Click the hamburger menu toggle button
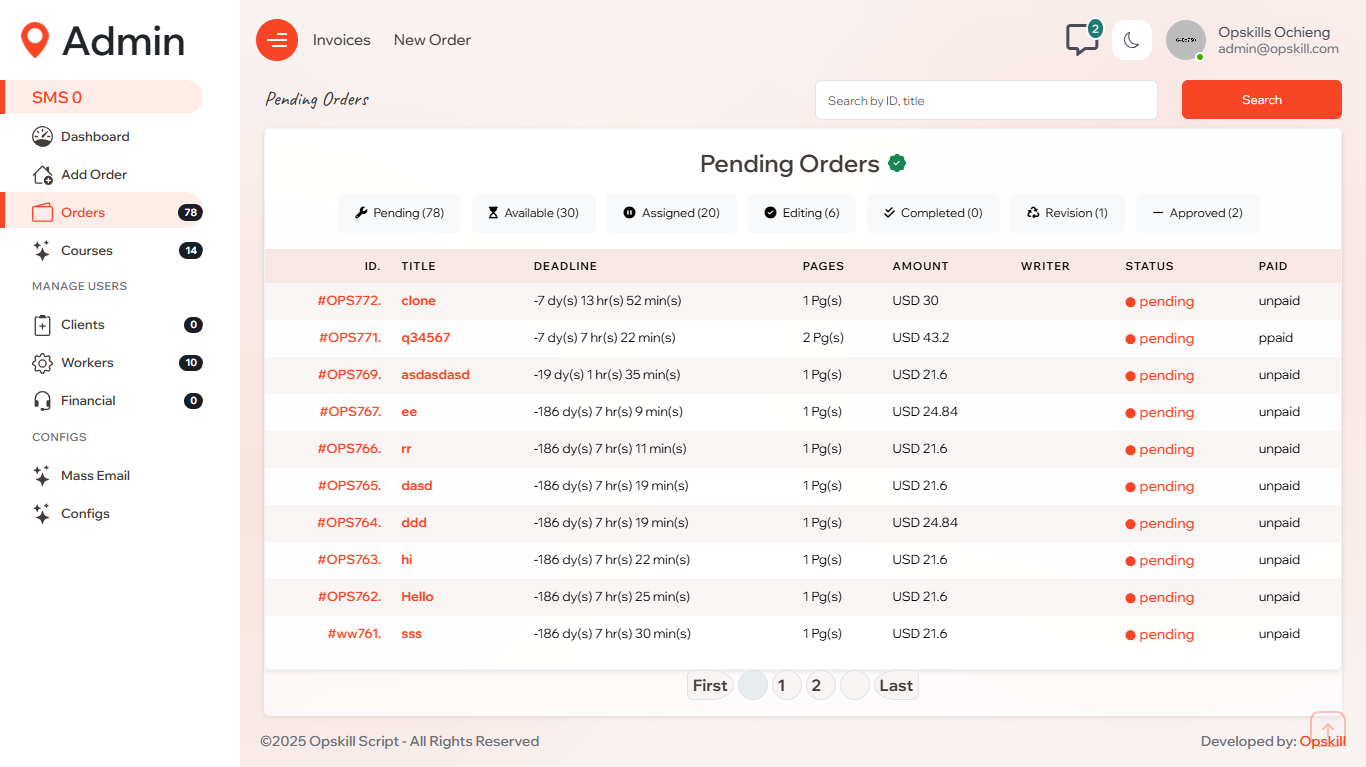1366x767 pixels. pos(277,40)
